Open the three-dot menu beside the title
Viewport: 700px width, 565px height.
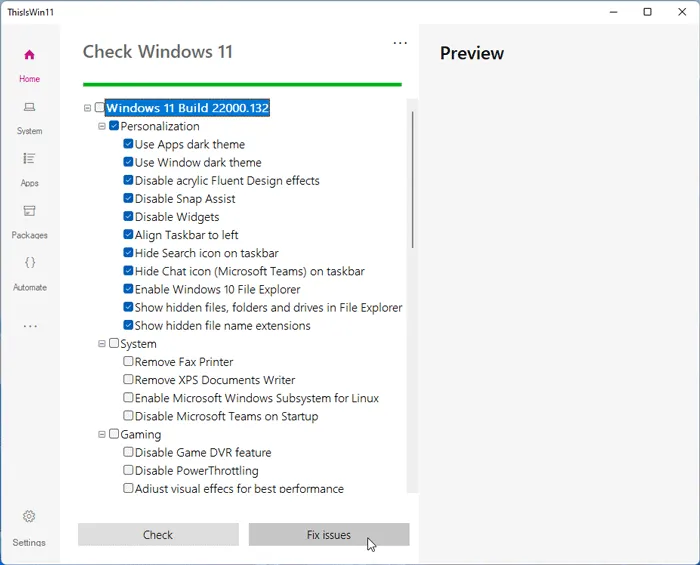[400, 44]
